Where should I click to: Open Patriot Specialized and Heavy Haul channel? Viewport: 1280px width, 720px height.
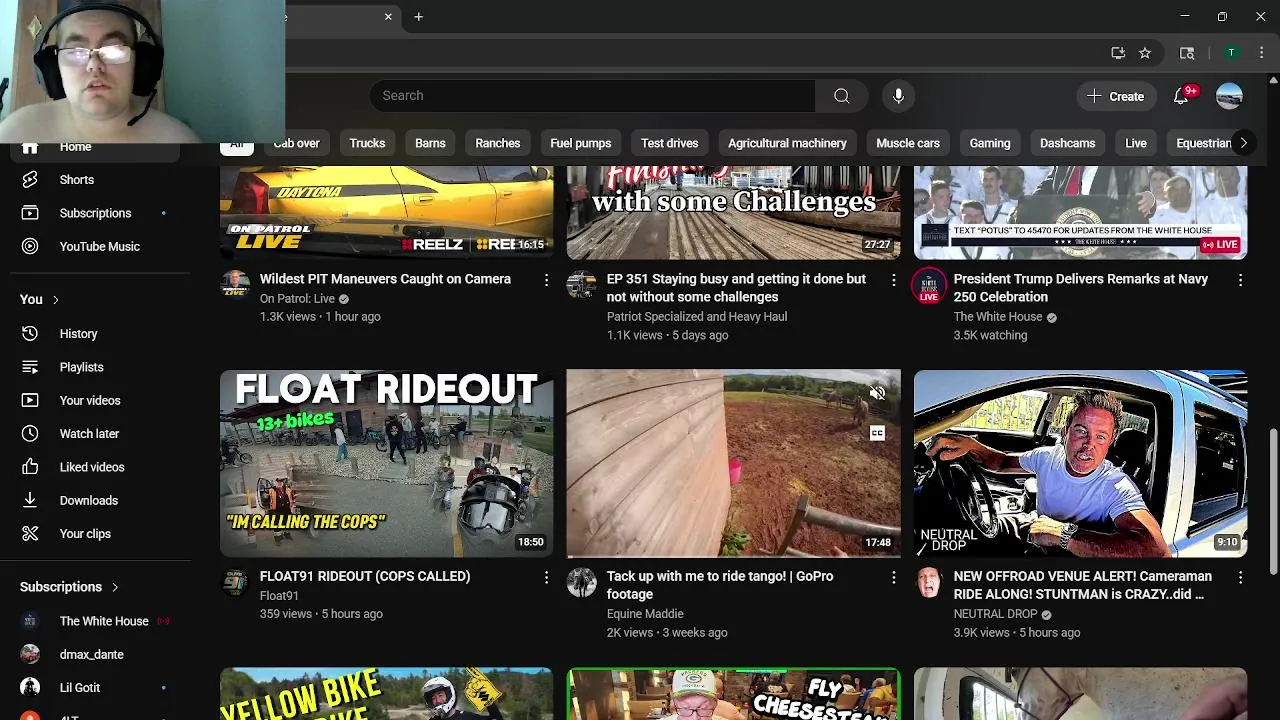697,316
